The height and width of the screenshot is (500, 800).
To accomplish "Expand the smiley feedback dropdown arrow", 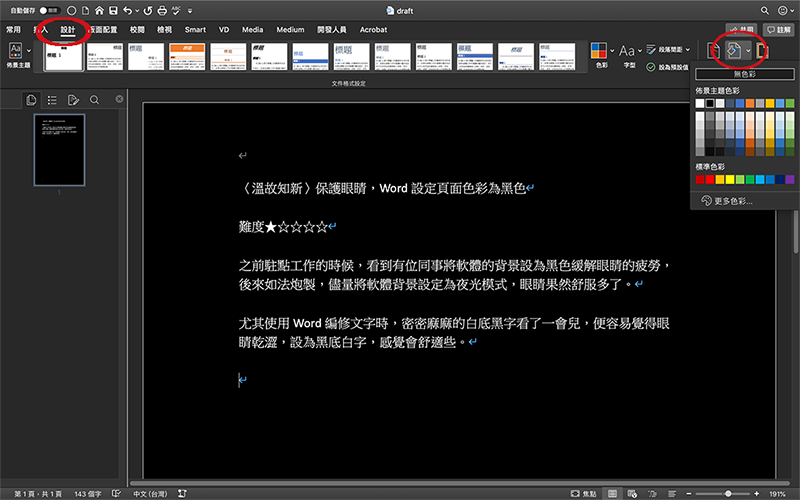I will pos(792,11).
